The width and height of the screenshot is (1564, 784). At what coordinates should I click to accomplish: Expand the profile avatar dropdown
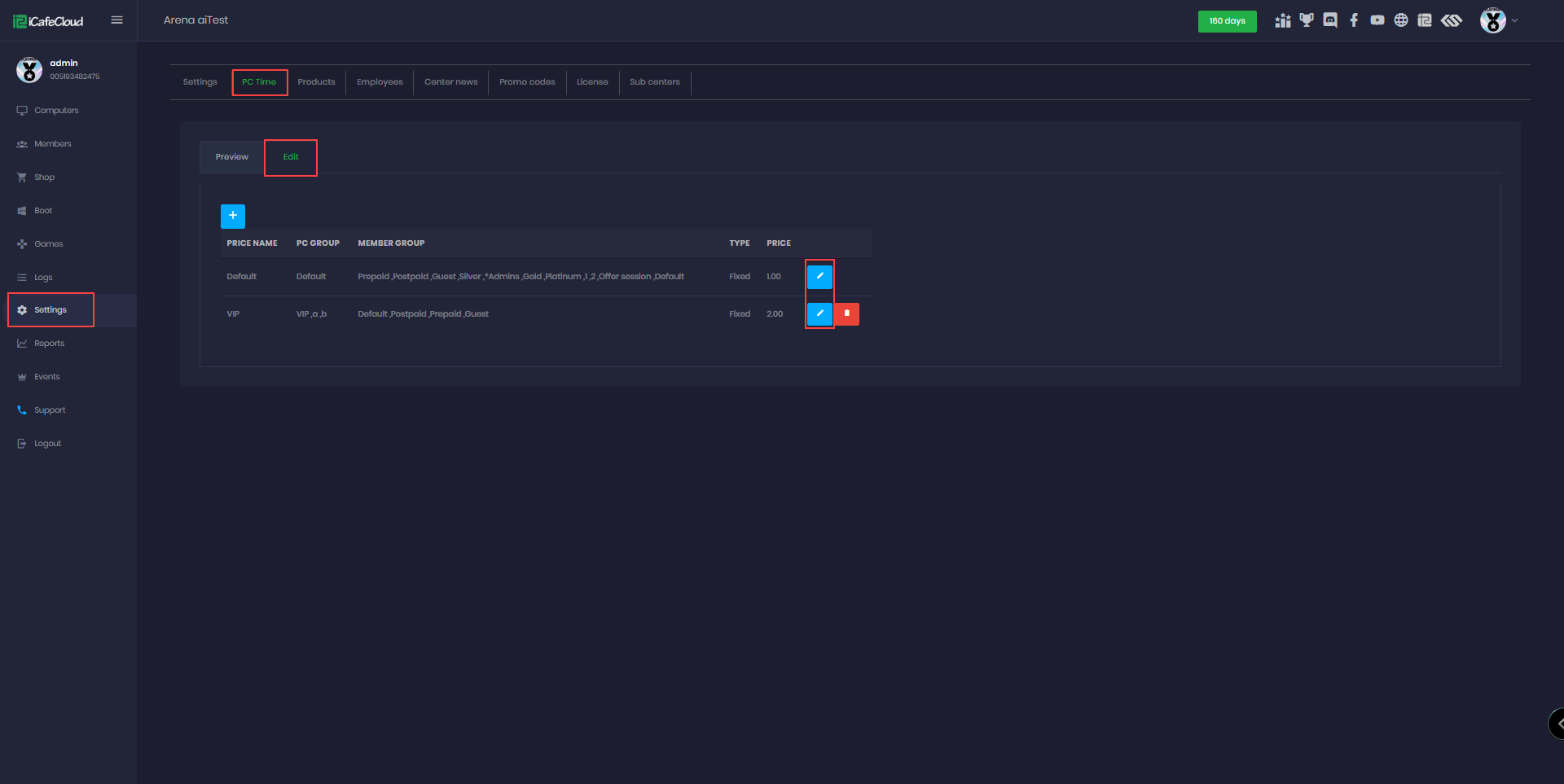[1498, 20]
